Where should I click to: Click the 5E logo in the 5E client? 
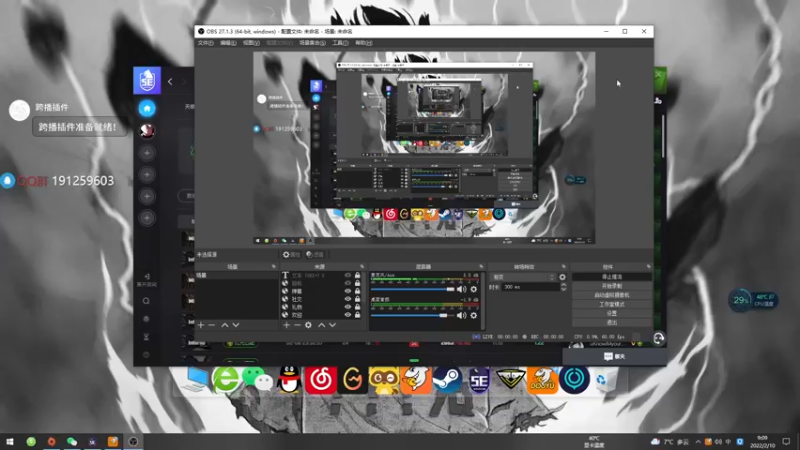click(x=147, y=81)
